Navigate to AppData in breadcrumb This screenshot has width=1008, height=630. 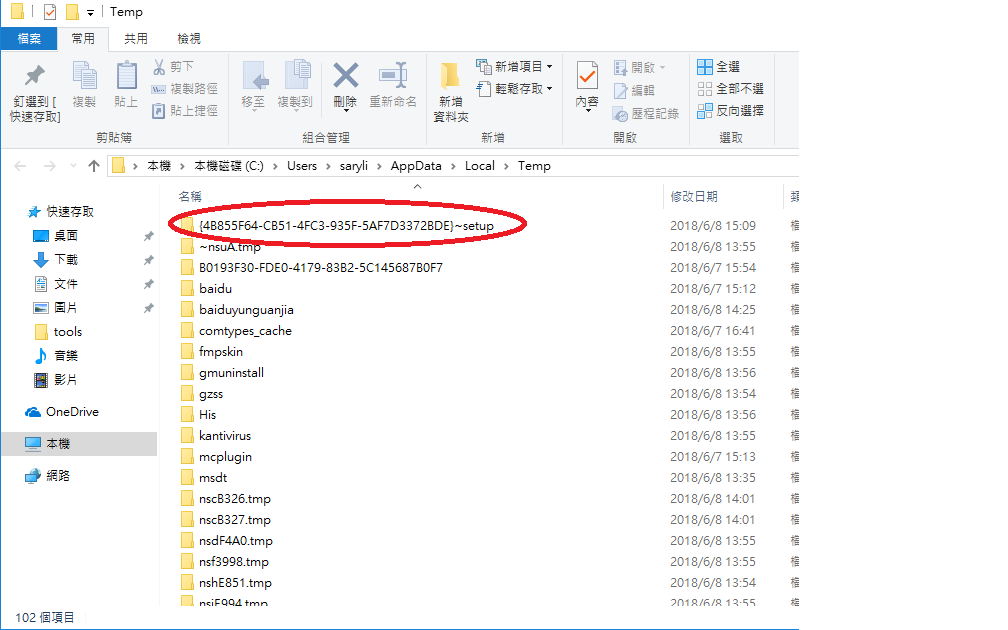pyautogui.click(x=416, y=166)
